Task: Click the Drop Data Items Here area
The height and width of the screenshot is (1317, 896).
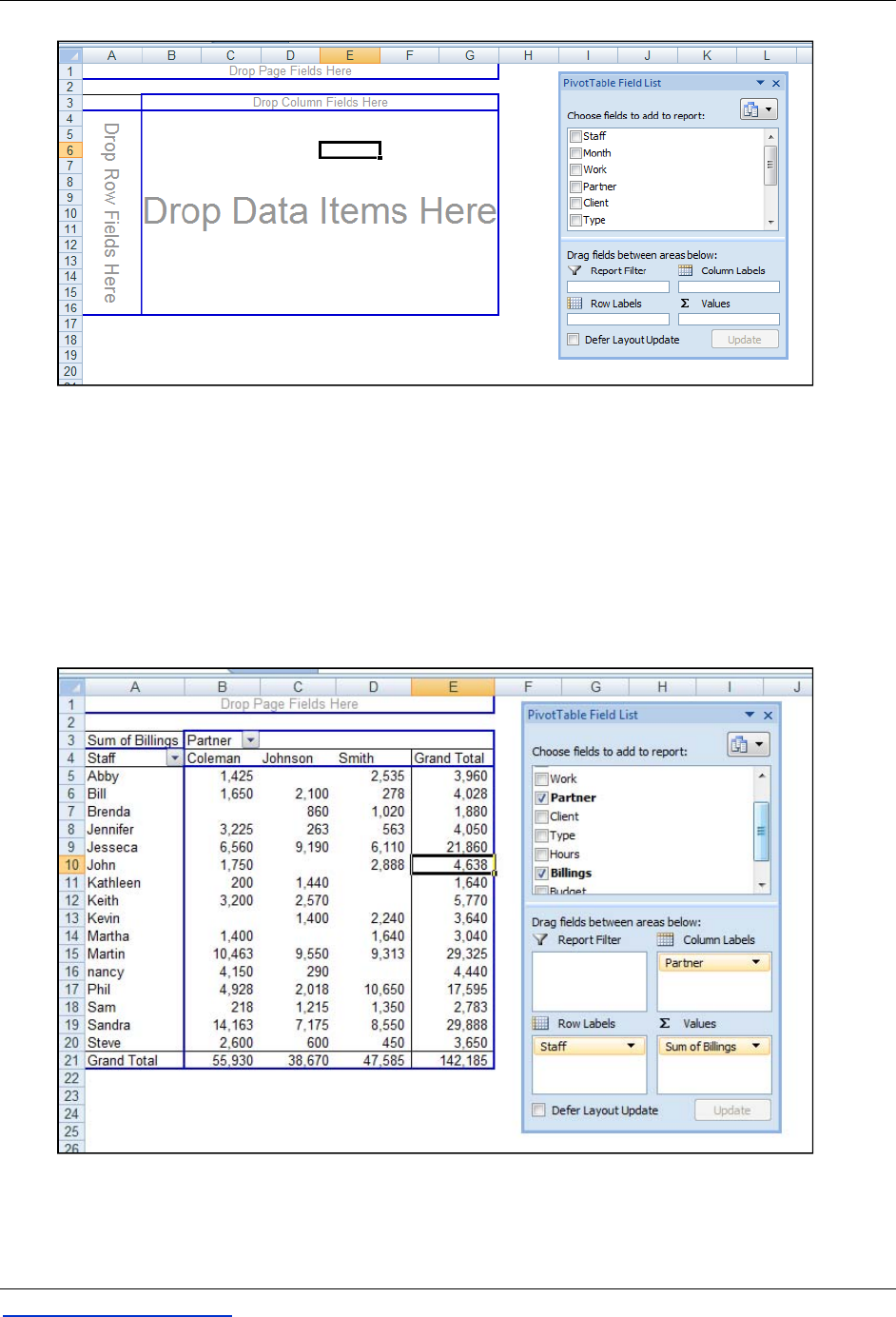Action: (320, 211)
